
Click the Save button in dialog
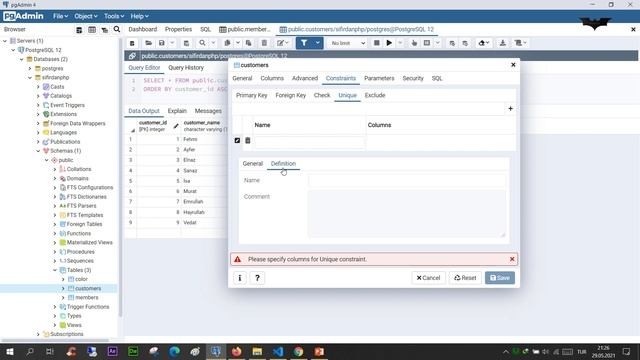click(500, 278)
